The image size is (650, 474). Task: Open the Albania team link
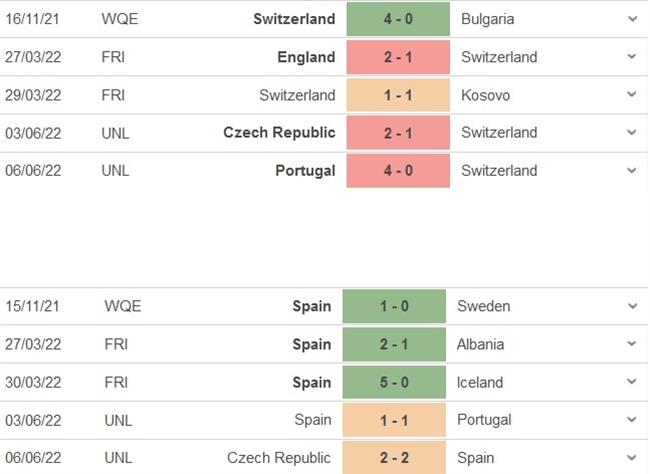point(481,344)
